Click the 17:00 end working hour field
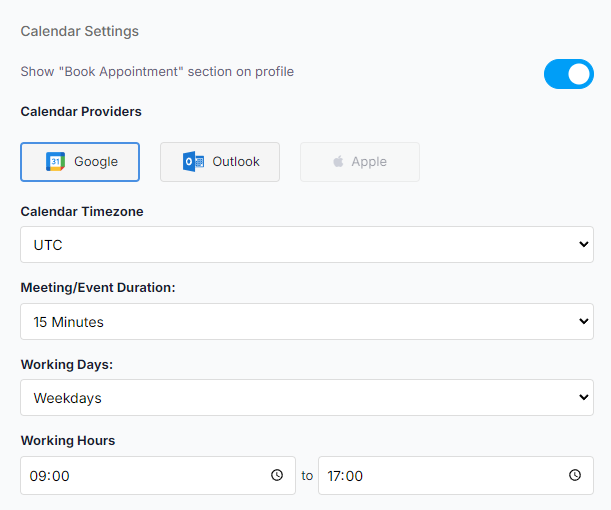This screenshot has width=611, height=510. [x=440, y=476]
